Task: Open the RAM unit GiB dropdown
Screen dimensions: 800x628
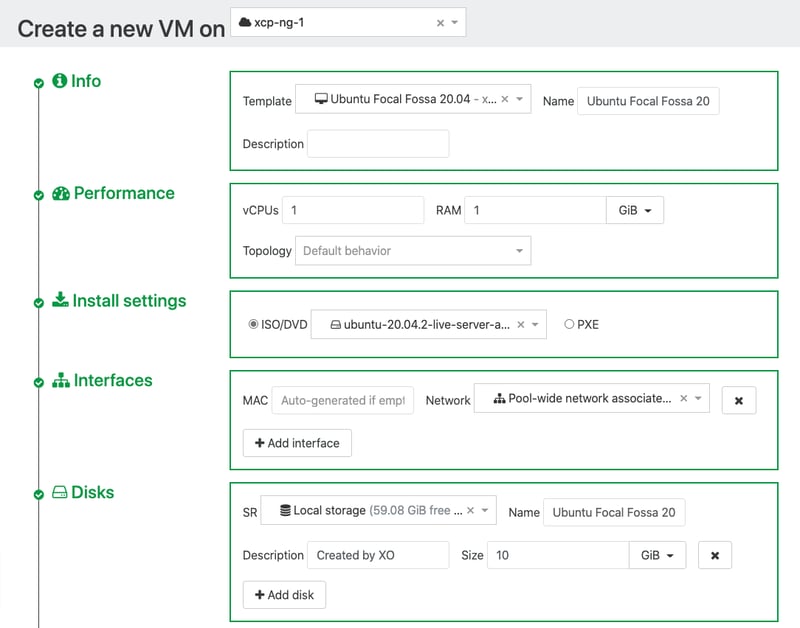Action: point(634,211)
